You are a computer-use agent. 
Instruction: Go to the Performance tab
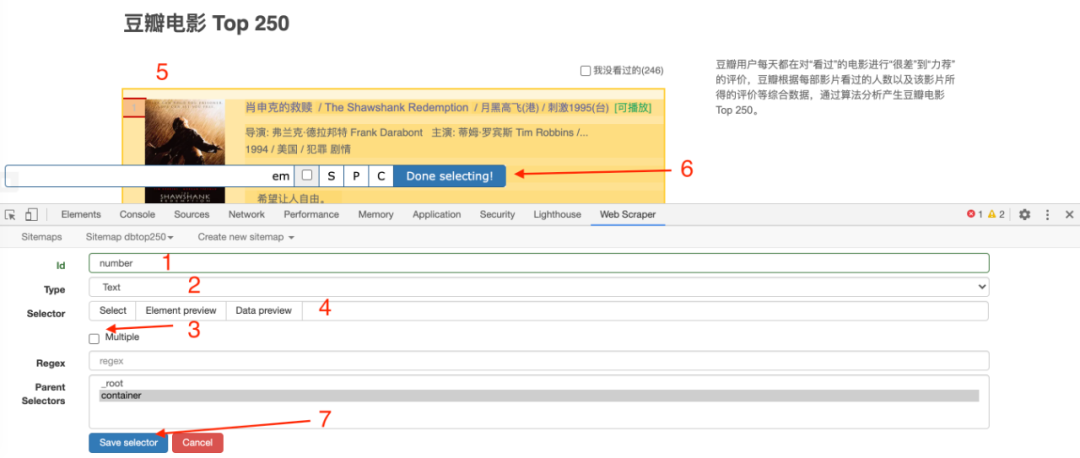pyautogui.click(x=311, y=214)
